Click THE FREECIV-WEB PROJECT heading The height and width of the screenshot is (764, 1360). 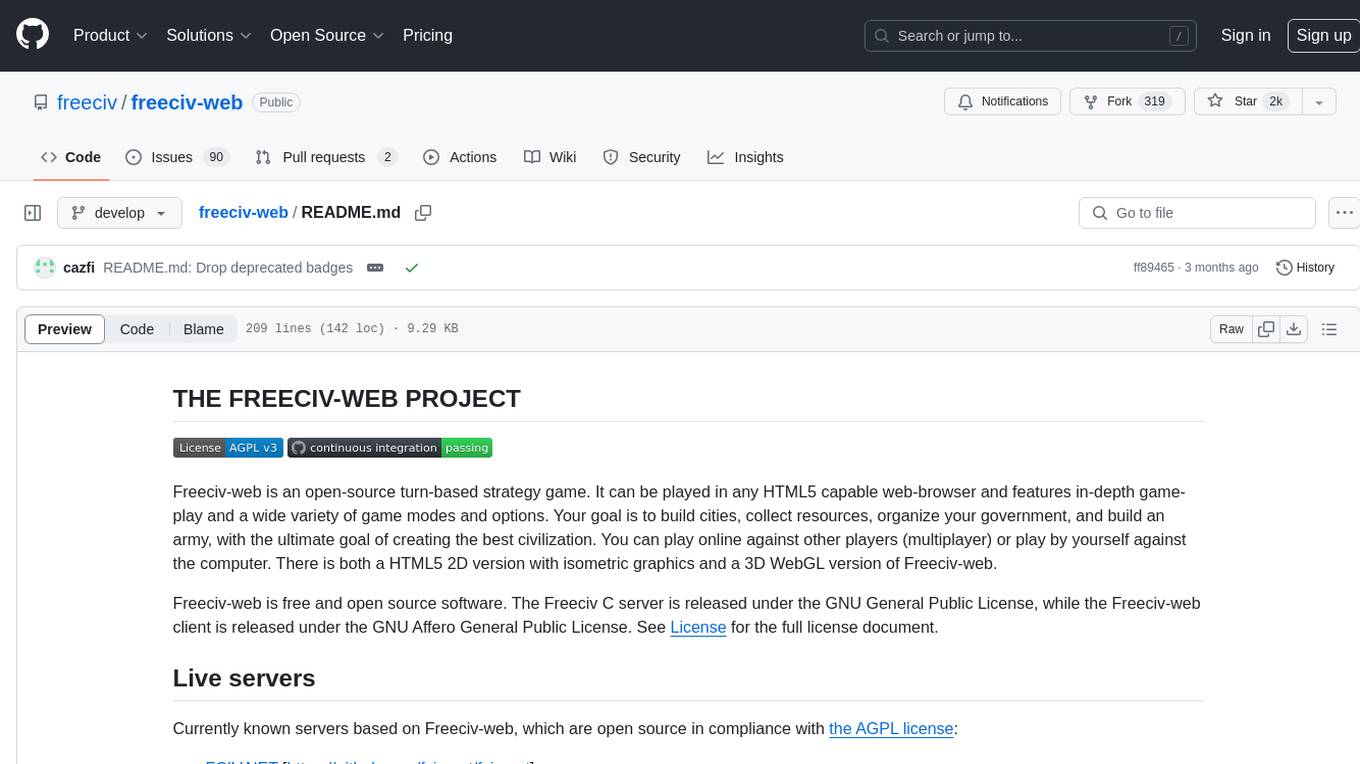pos(347,398)
